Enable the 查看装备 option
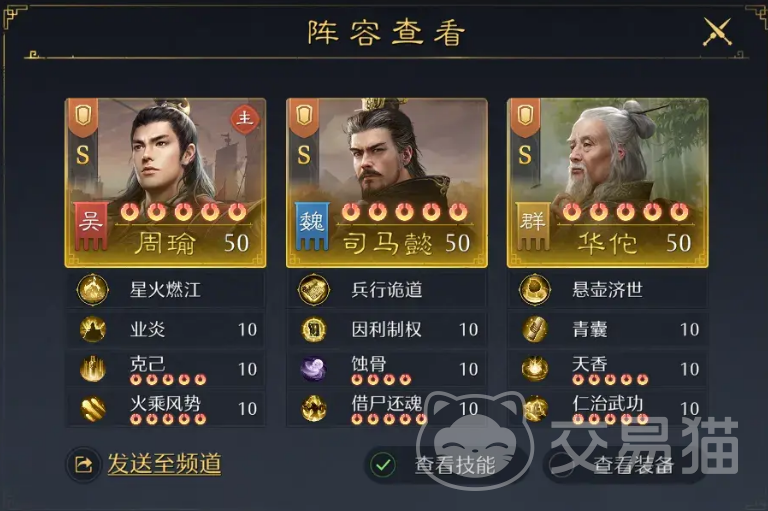The width and height of the screenshot is (768, 511). tap(561, 464)
